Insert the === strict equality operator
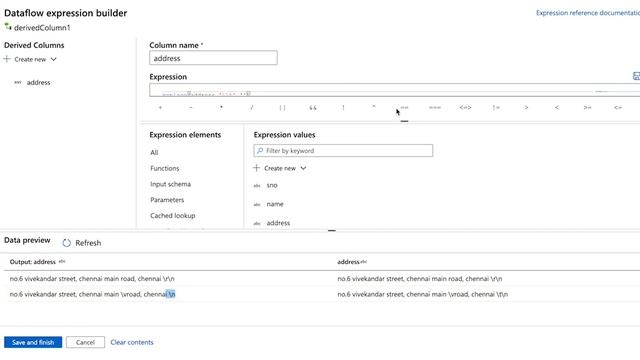 pyautogui.click(x=435, y=107)
